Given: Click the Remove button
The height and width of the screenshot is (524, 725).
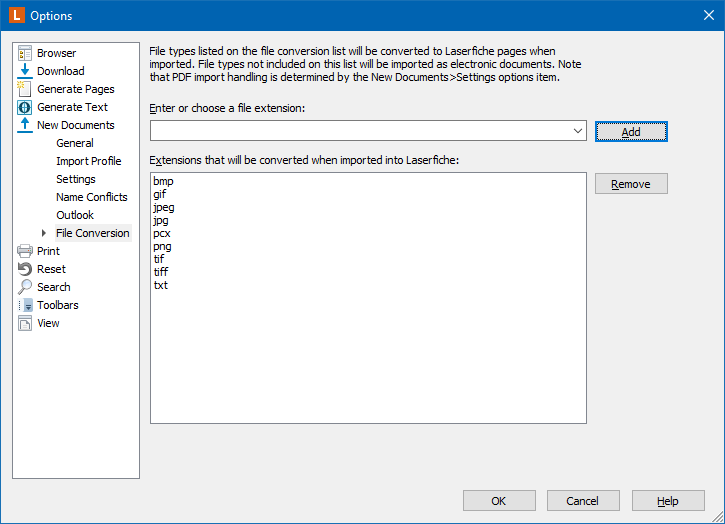Looking at the screenshot, I should click(631, 184).
